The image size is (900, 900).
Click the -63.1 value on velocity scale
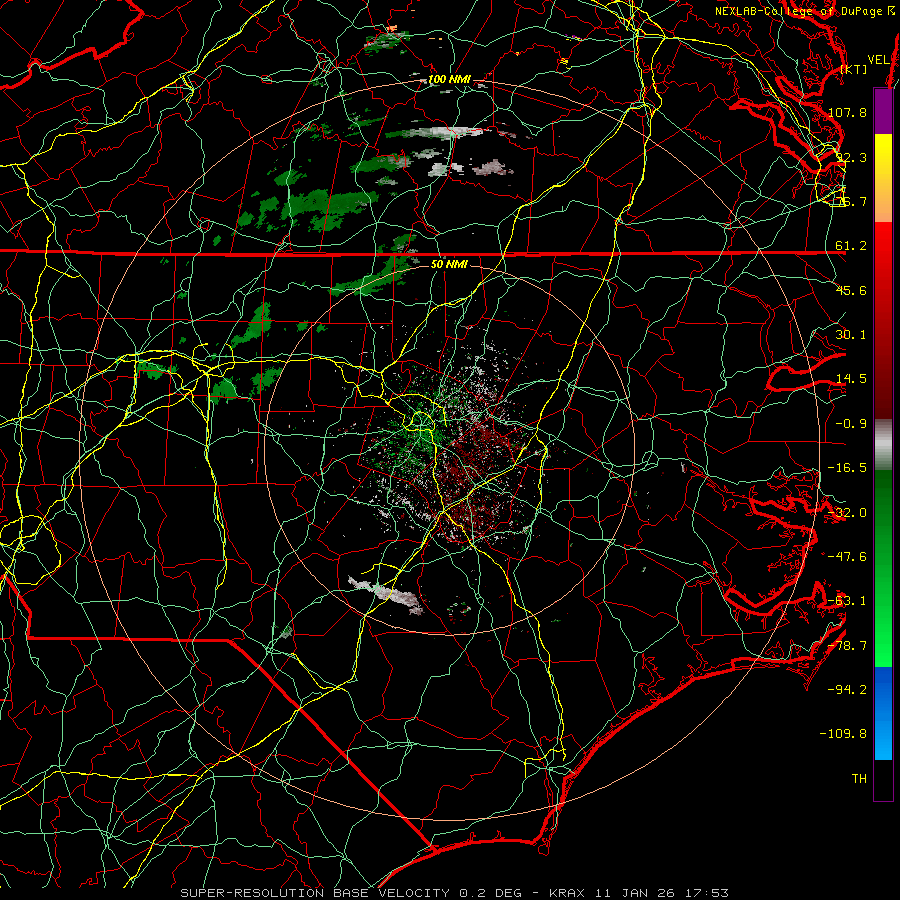[847, 601]
